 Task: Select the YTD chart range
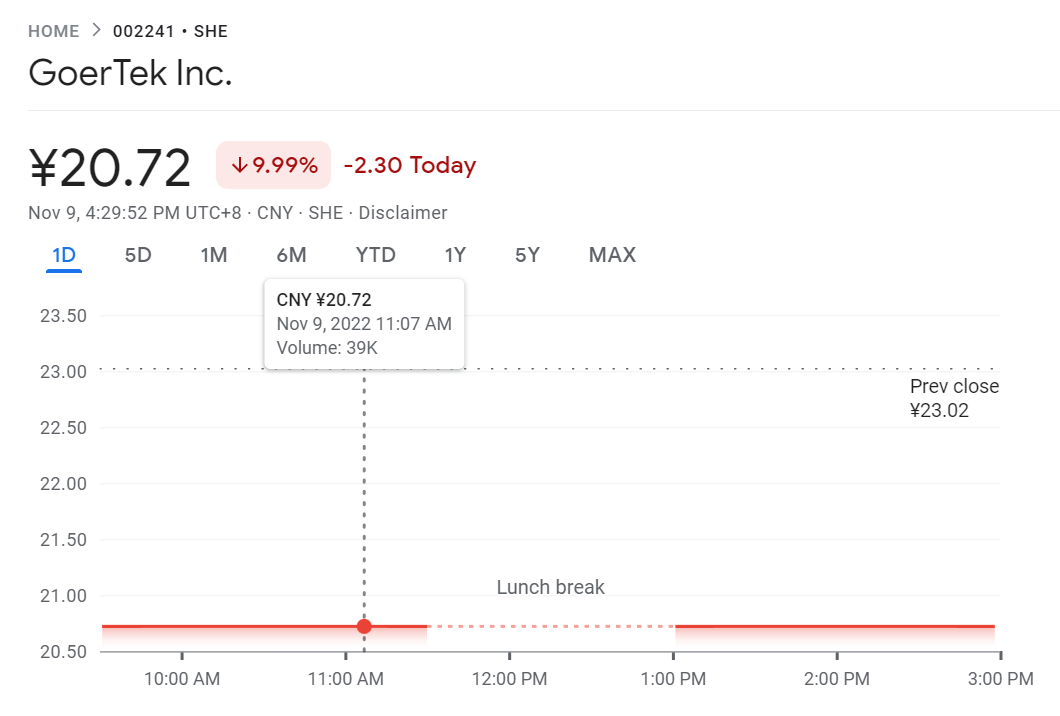pyautogui.click(x=376, y=255)
